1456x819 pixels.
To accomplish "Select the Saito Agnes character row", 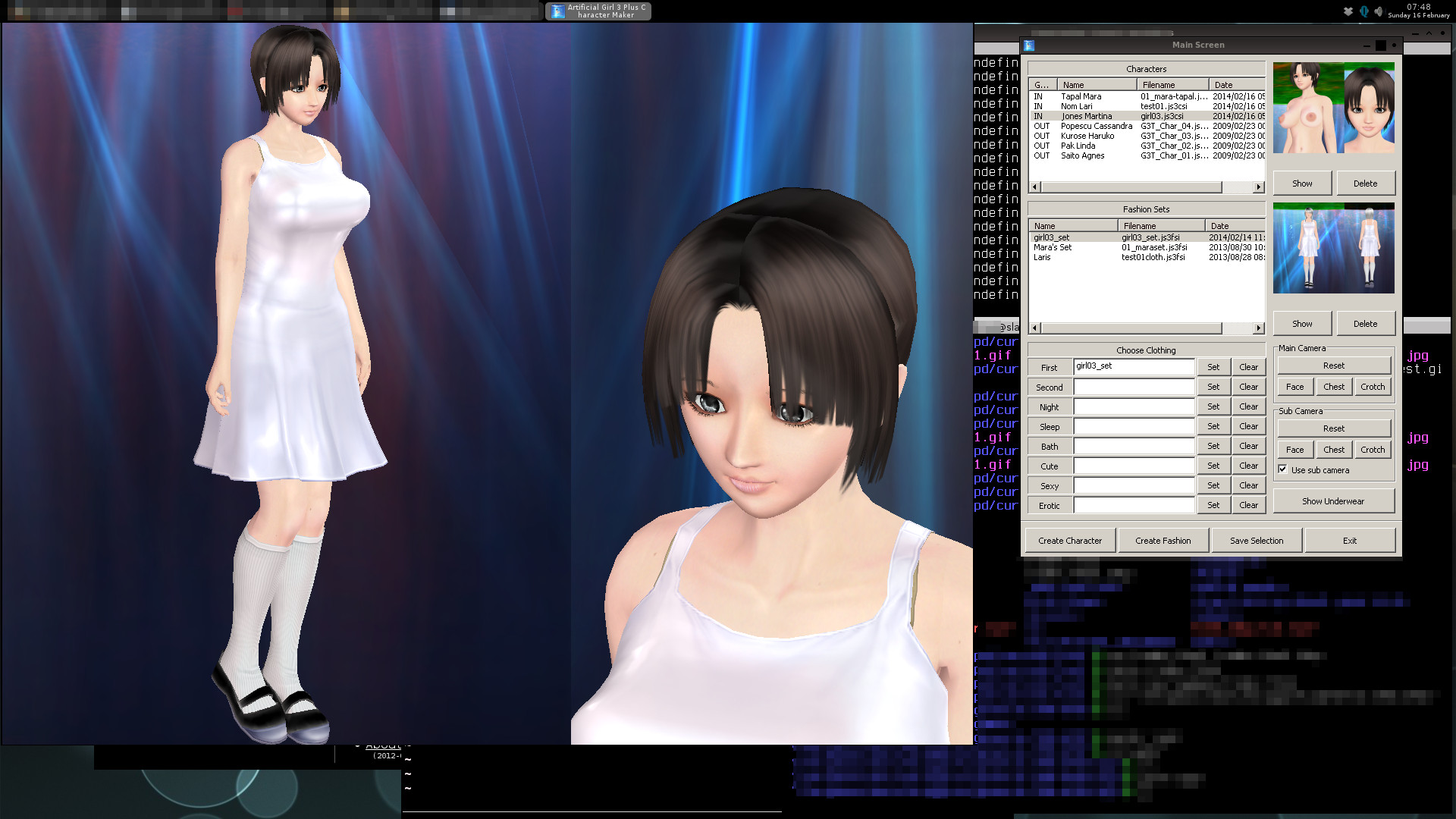I will [1147, 155].
